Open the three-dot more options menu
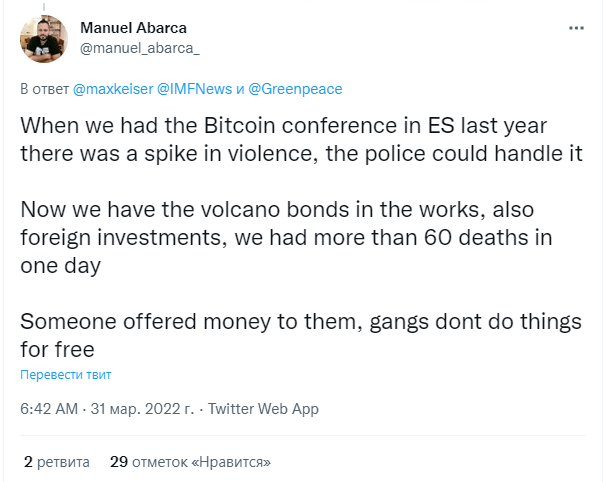Image resolution: width=603 pixels, height=482 pixels. 576,28
